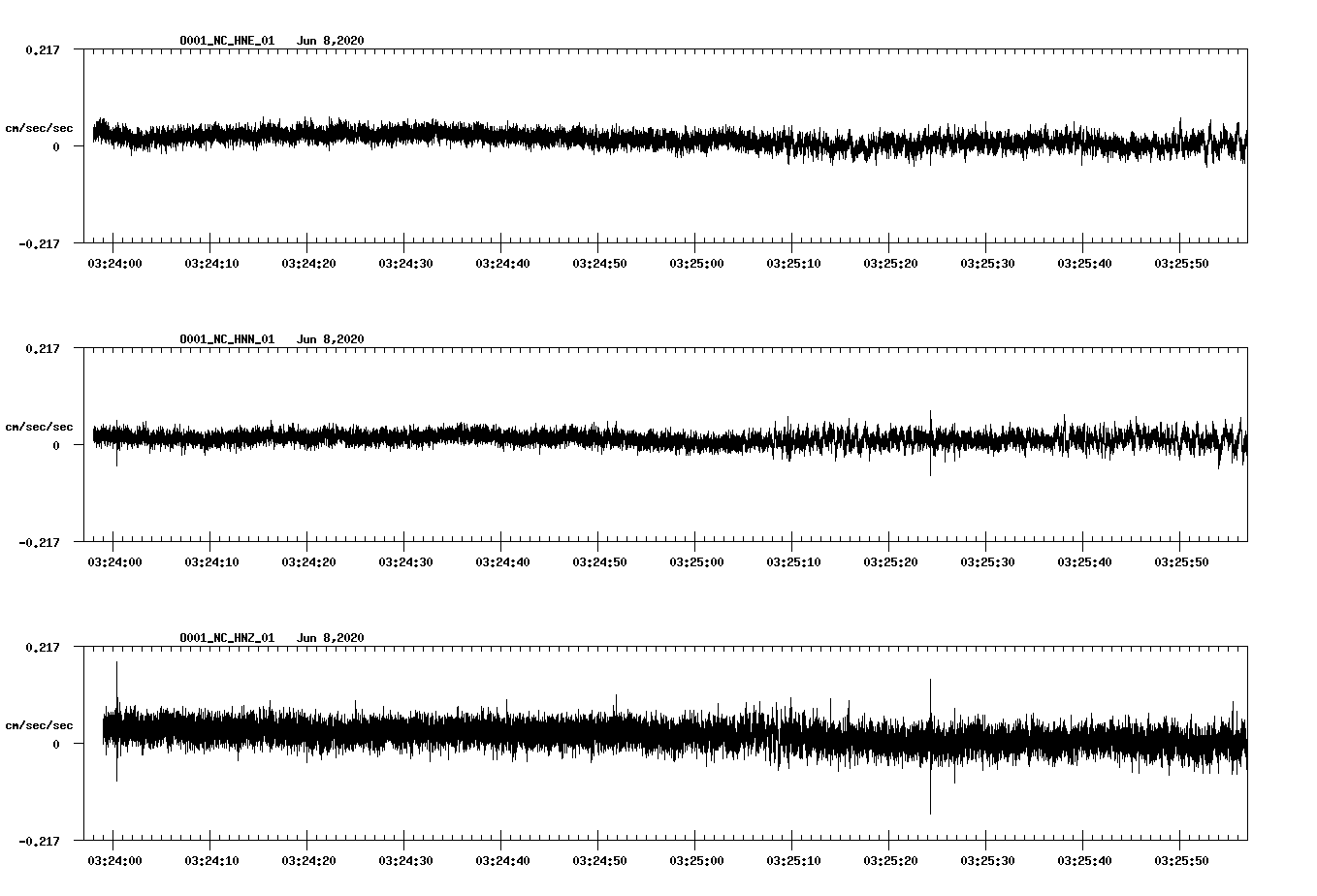Viewport: 1317px width, 896px height.
Task: Click the HNN plot date Jun 8,2020
Action: [x=331, y=339]
